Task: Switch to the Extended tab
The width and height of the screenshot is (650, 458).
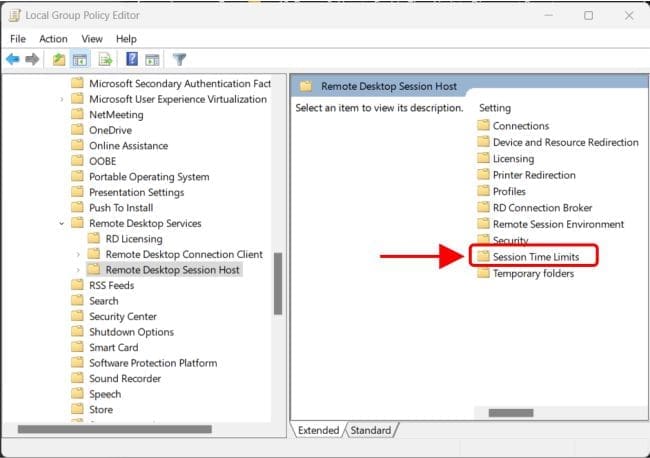Action: click(318, 430)
